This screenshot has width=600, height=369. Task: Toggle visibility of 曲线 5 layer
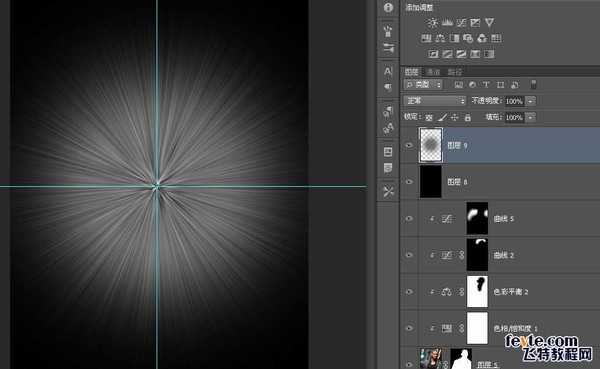(x=409, y=218)
